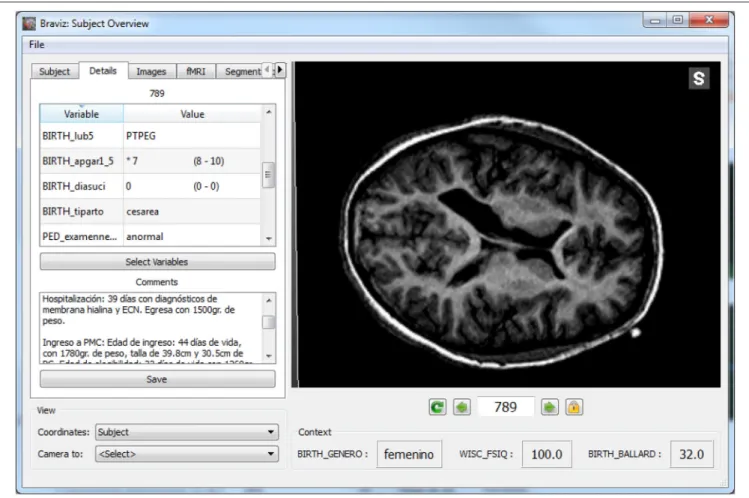The width and height of the screenshot is (749, 498).
Task: Select the Details tab
Action: click(103, 71)
